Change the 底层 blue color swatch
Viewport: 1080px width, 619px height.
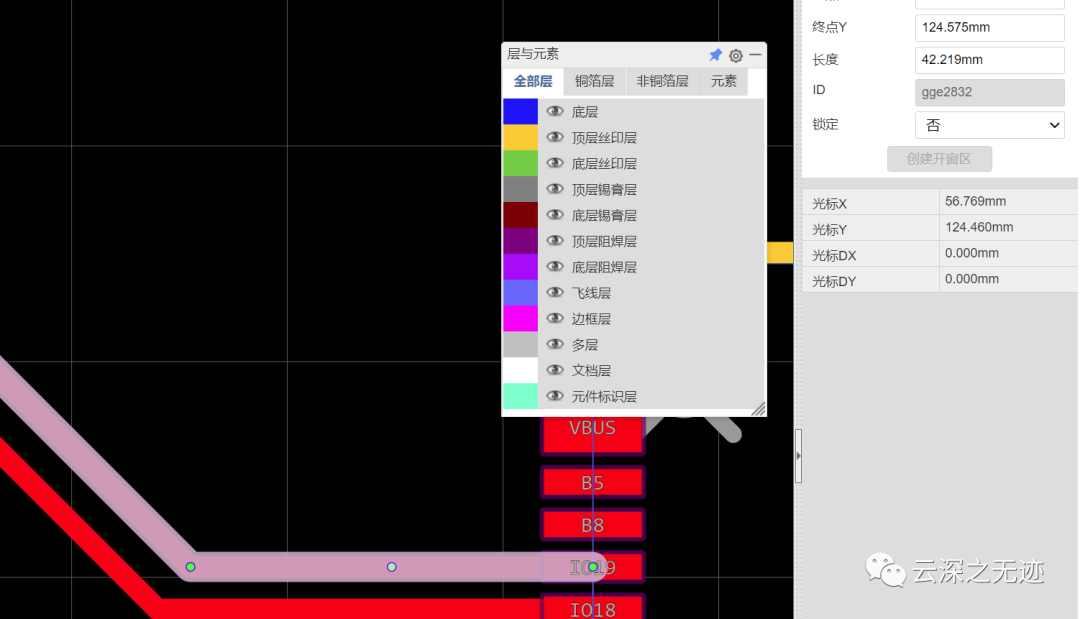click(520, 111)
